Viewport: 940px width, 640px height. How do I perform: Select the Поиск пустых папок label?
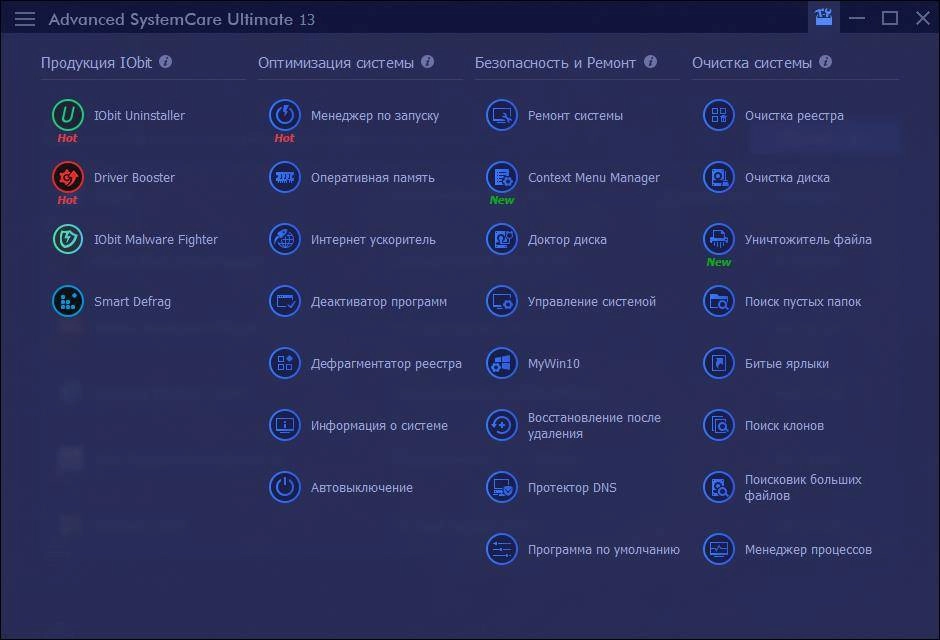click(x=803, y=301)
